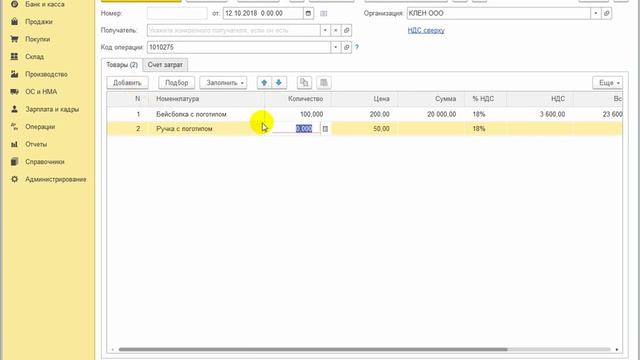Viewport: 640px width, 360px height.
Task: Open the calculator button in the quantity cell
Action: coord(325,129)
